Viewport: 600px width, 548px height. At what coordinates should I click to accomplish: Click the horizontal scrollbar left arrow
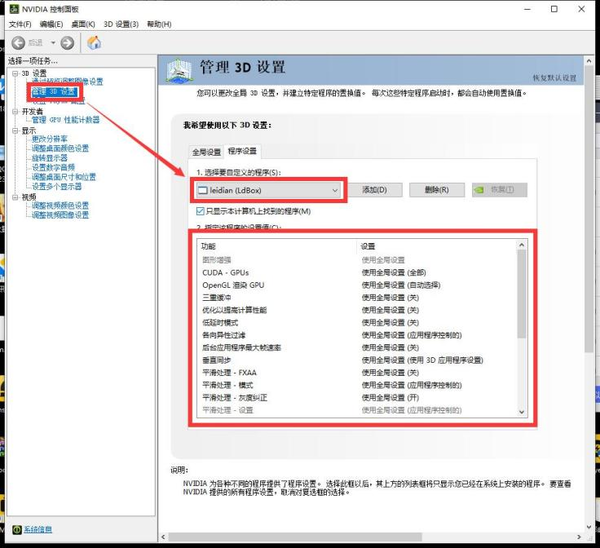click(x=163, y=537)
